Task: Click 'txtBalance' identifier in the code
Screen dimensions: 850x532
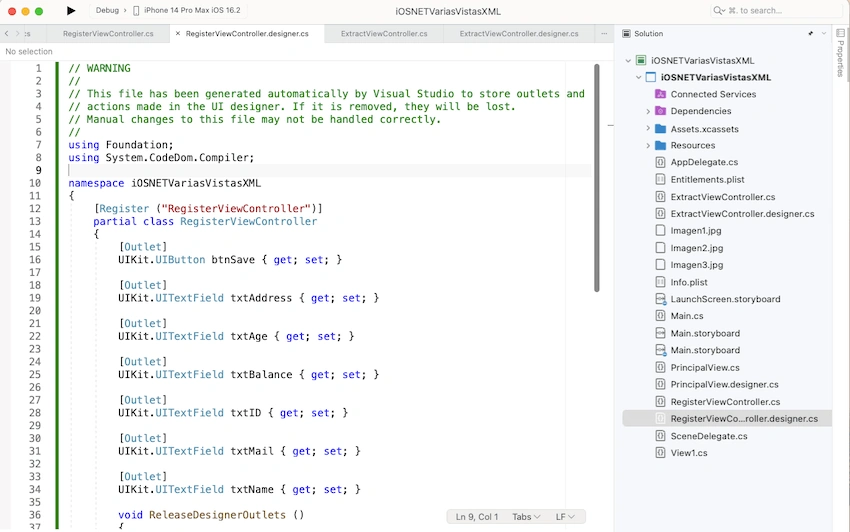Action: tap(261, 375)
